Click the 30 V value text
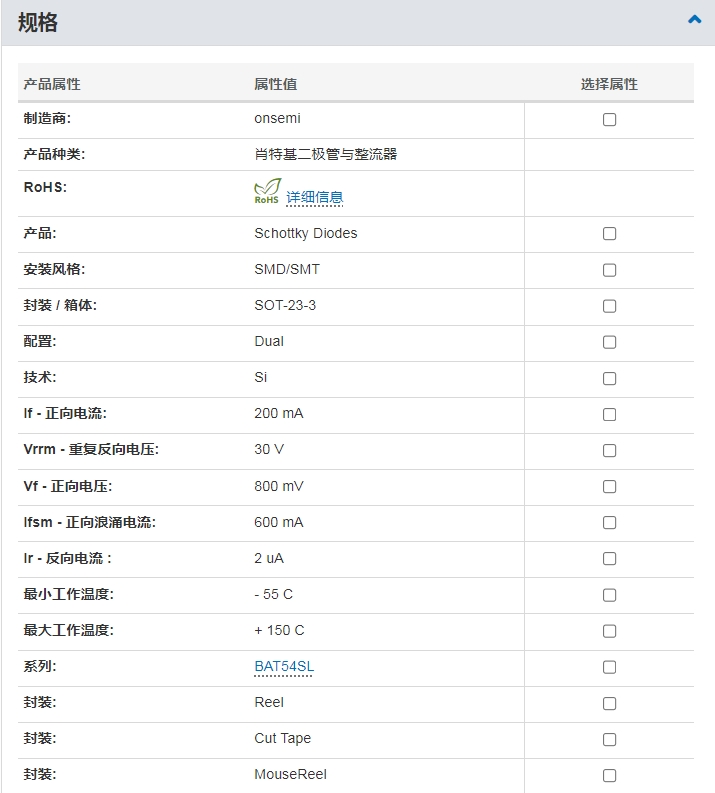This screenshot has height=793, width=715. pos(269,449)
